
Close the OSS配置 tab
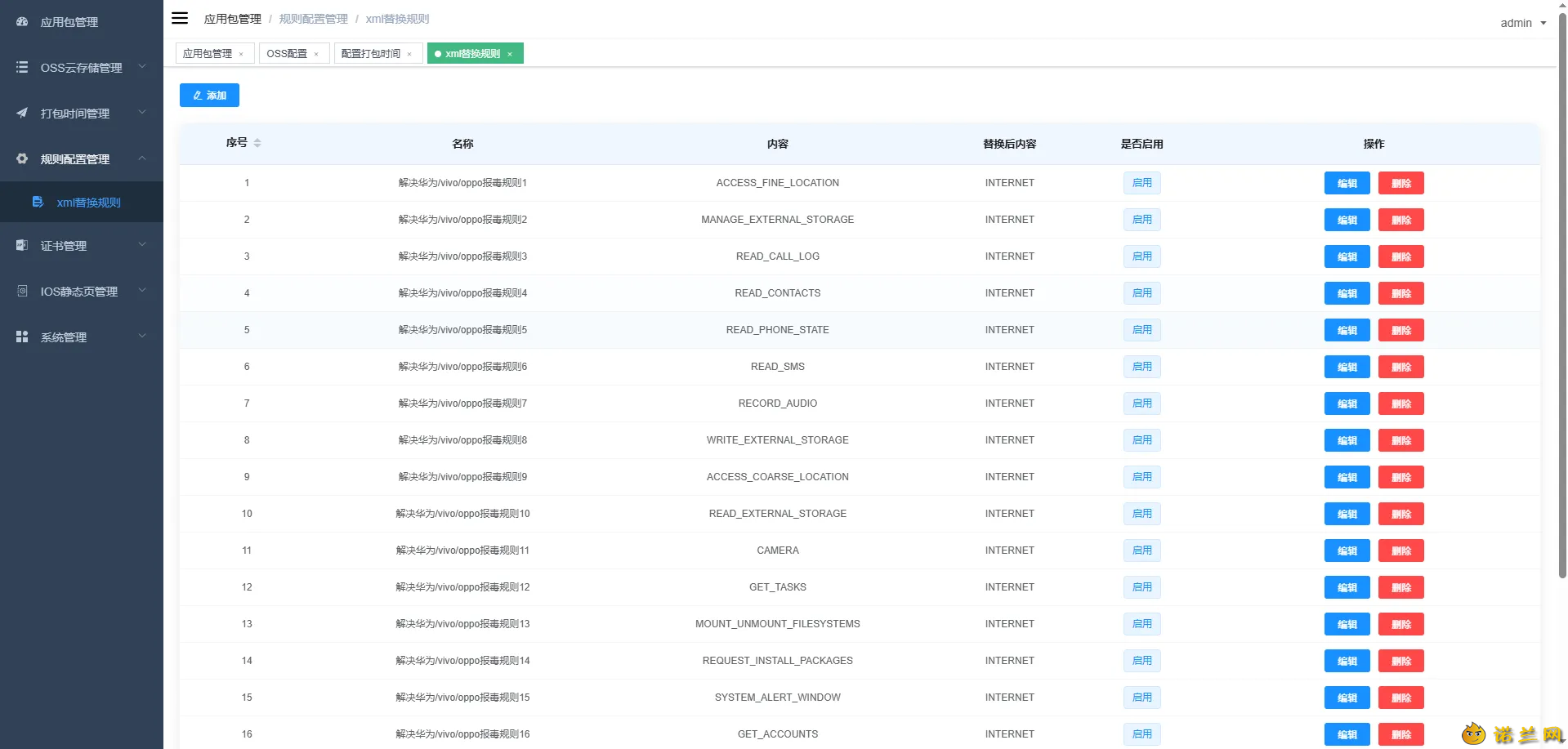point(316,54)
